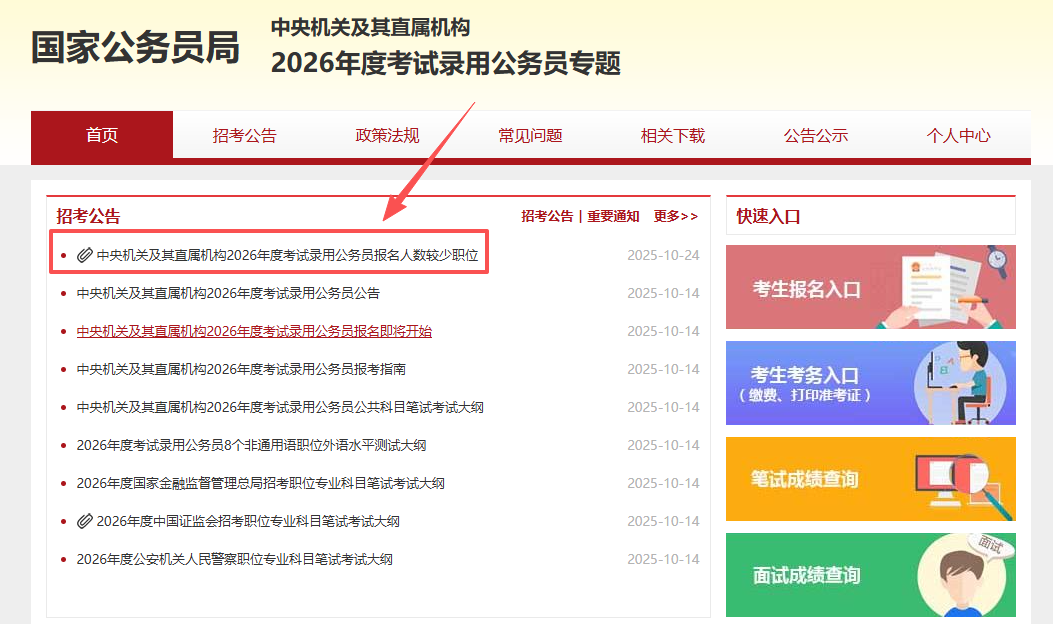1053x624 pixels.
Task: Go to 个人中心 in navigation
Action: pyautogui.click(x=959, y=136)
